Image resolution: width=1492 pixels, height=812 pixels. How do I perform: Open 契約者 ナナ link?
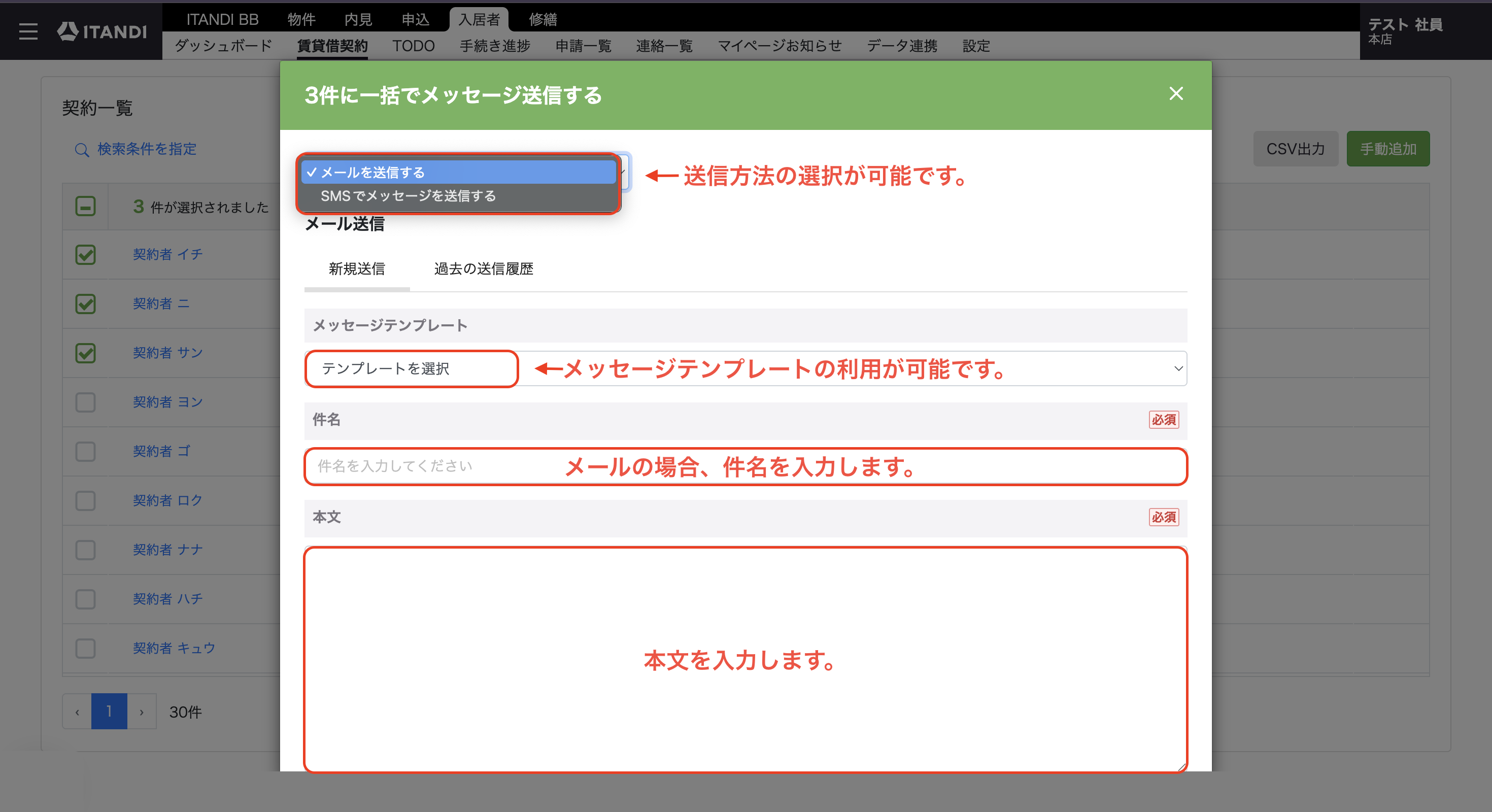tap(168, 550)
